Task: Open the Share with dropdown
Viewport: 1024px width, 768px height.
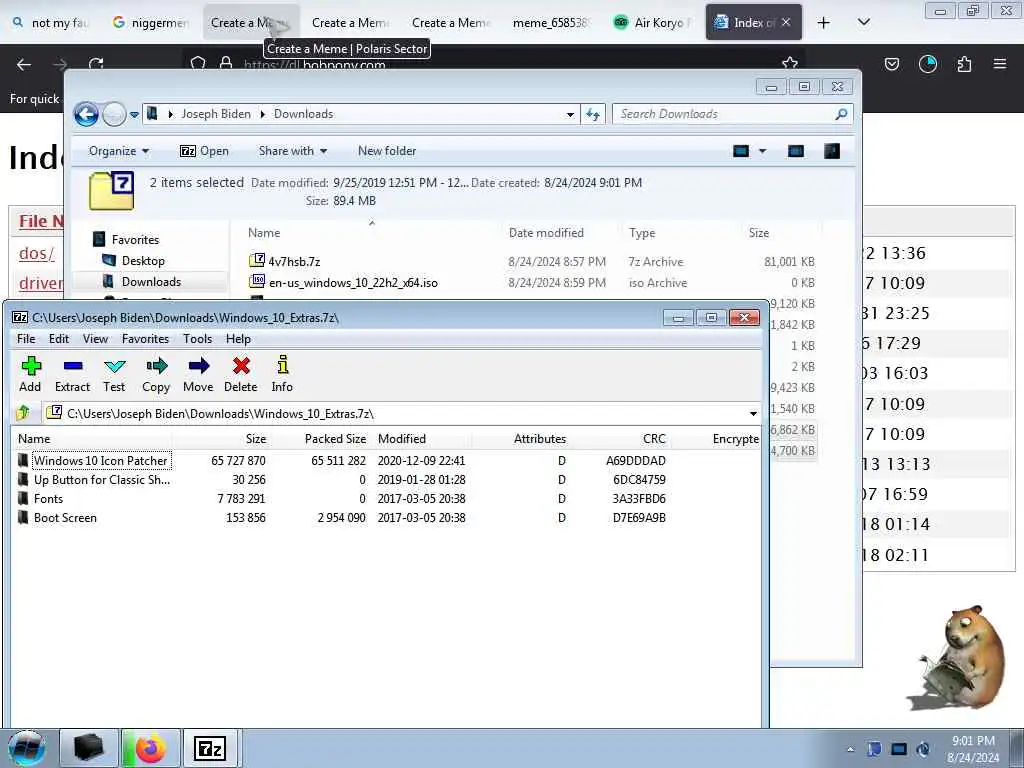Action: click(293, 151)
